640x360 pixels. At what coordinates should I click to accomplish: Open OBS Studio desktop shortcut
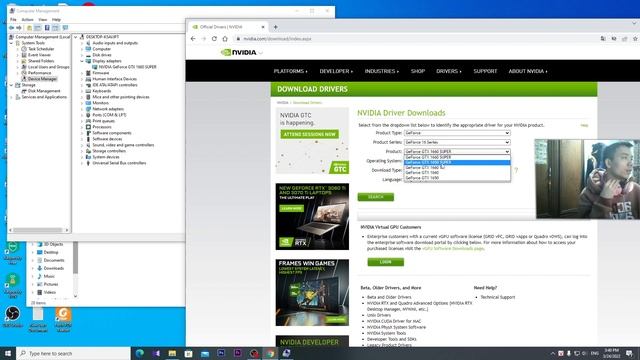(13, 317)
